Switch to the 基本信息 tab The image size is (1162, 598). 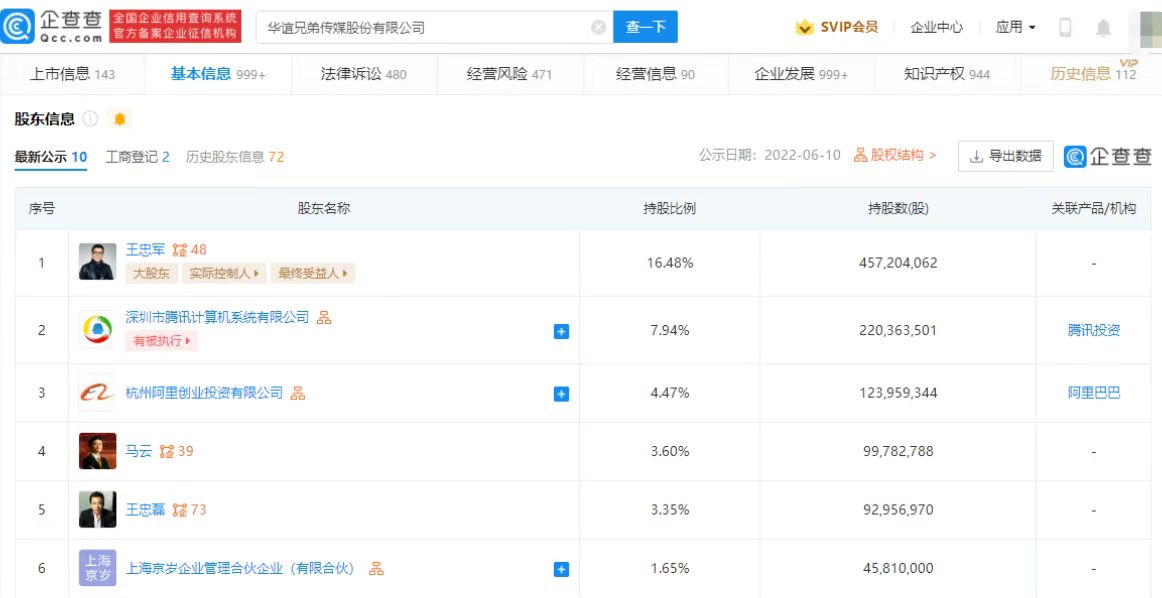click(x=218, y=74)
